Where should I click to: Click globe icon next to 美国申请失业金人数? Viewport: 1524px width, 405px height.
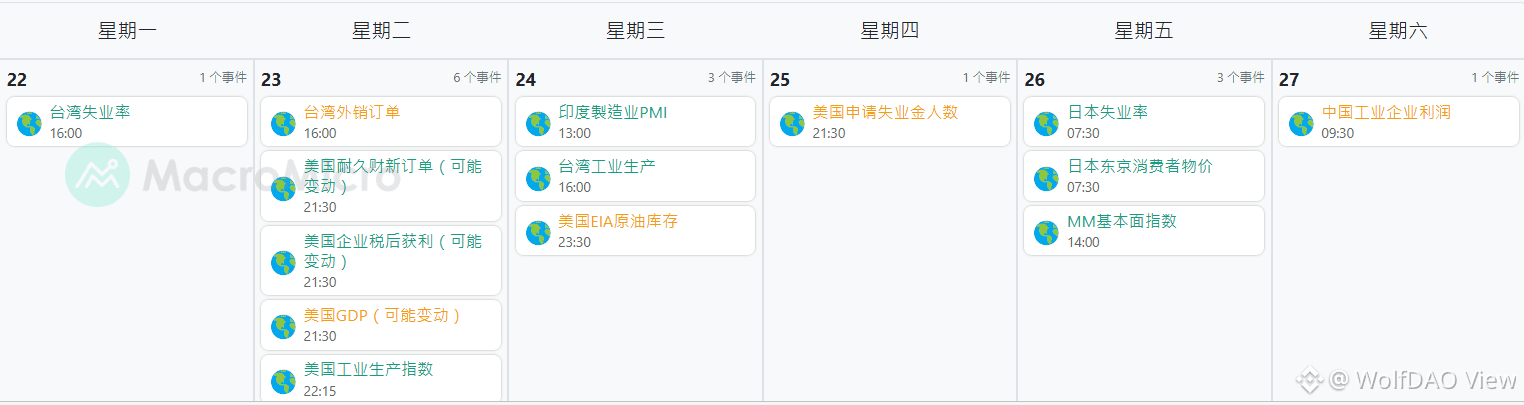pyautogui.click(x=792, y=123)
